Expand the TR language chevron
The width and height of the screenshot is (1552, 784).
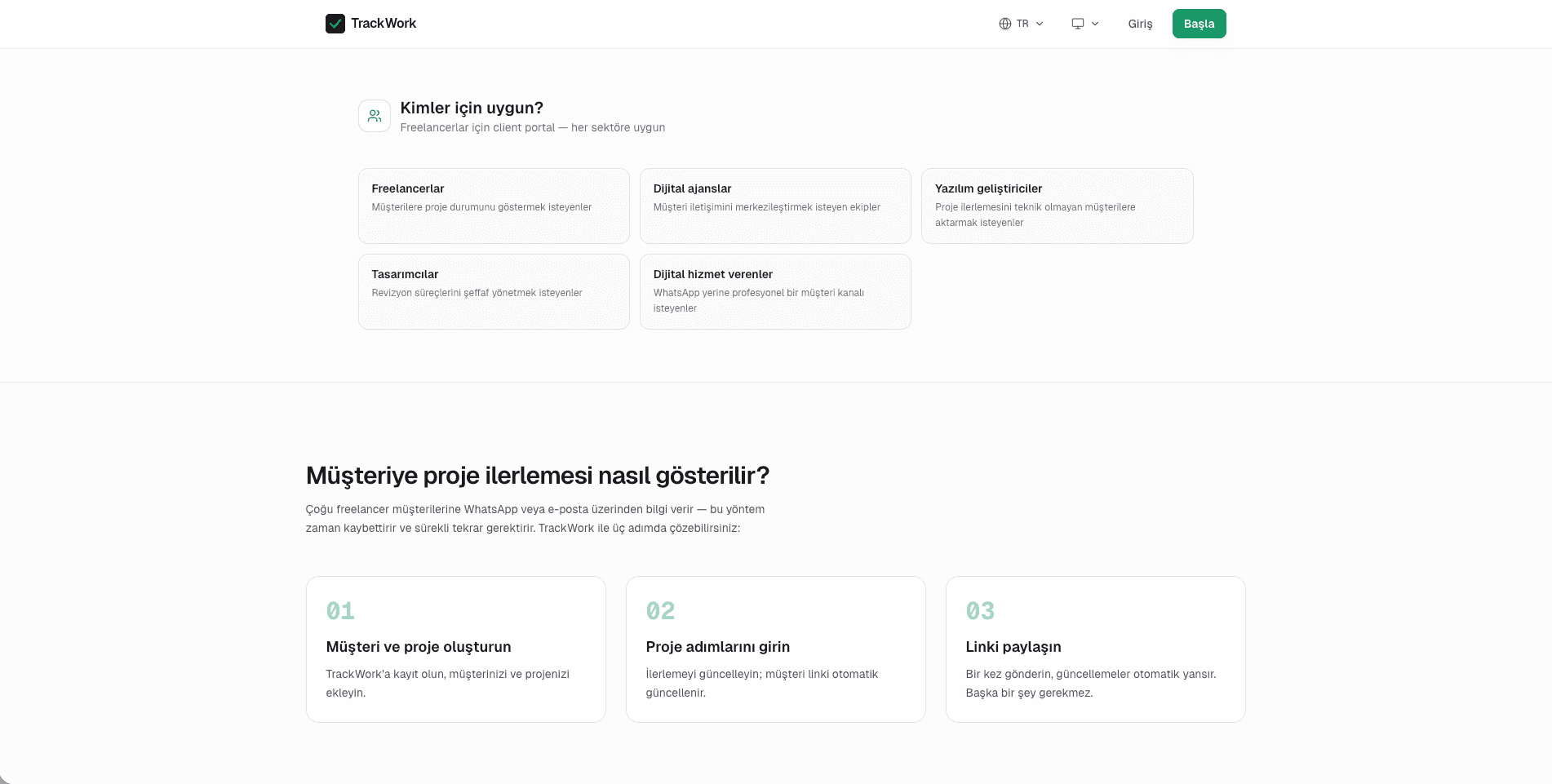coord(1040,24)
